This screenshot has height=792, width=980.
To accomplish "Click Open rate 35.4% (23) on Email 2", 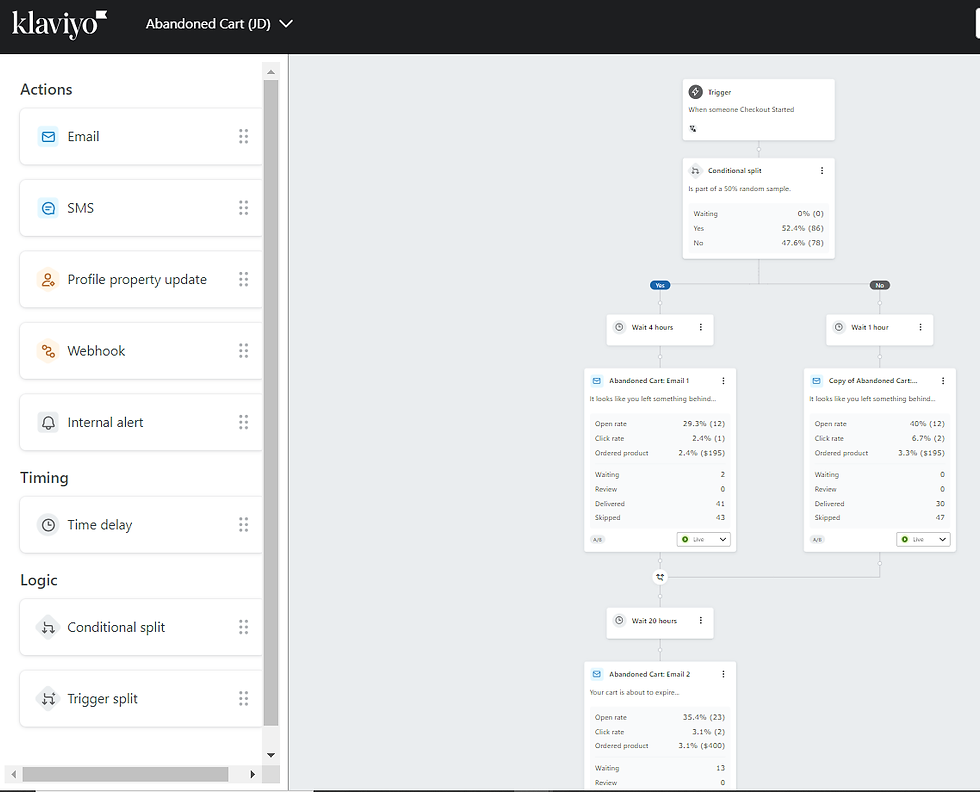I will (660, 718).
